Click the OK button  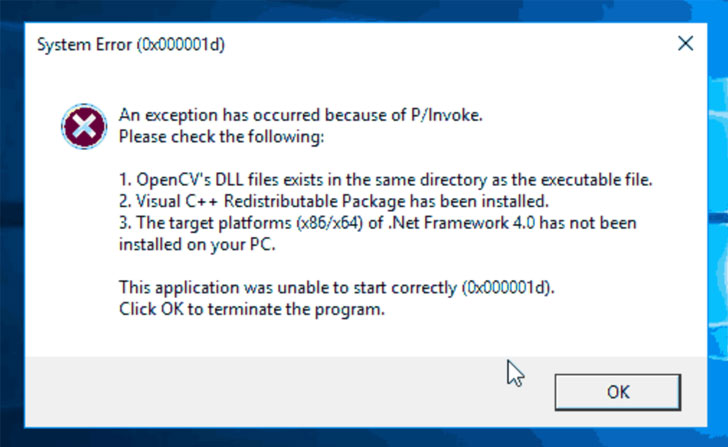tap(618, 391)
